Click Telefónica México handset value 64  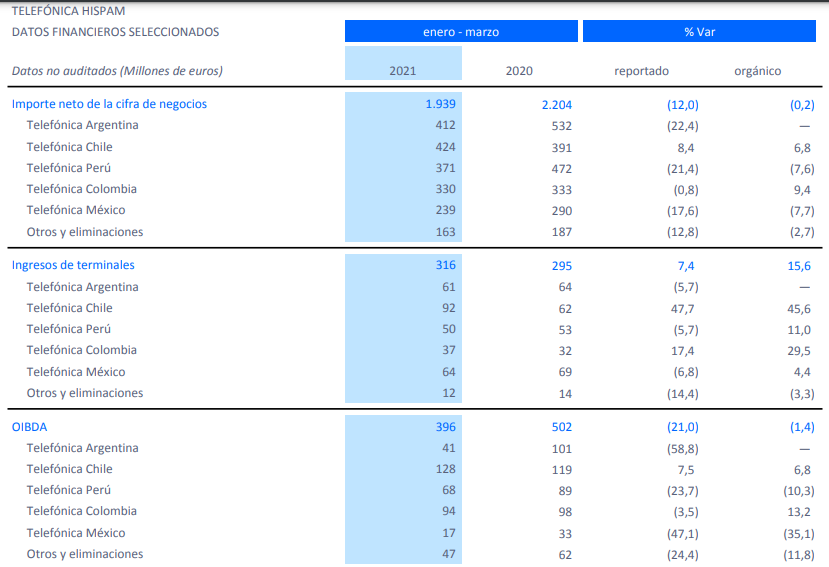pyautogui.click(x=449, y=372)
